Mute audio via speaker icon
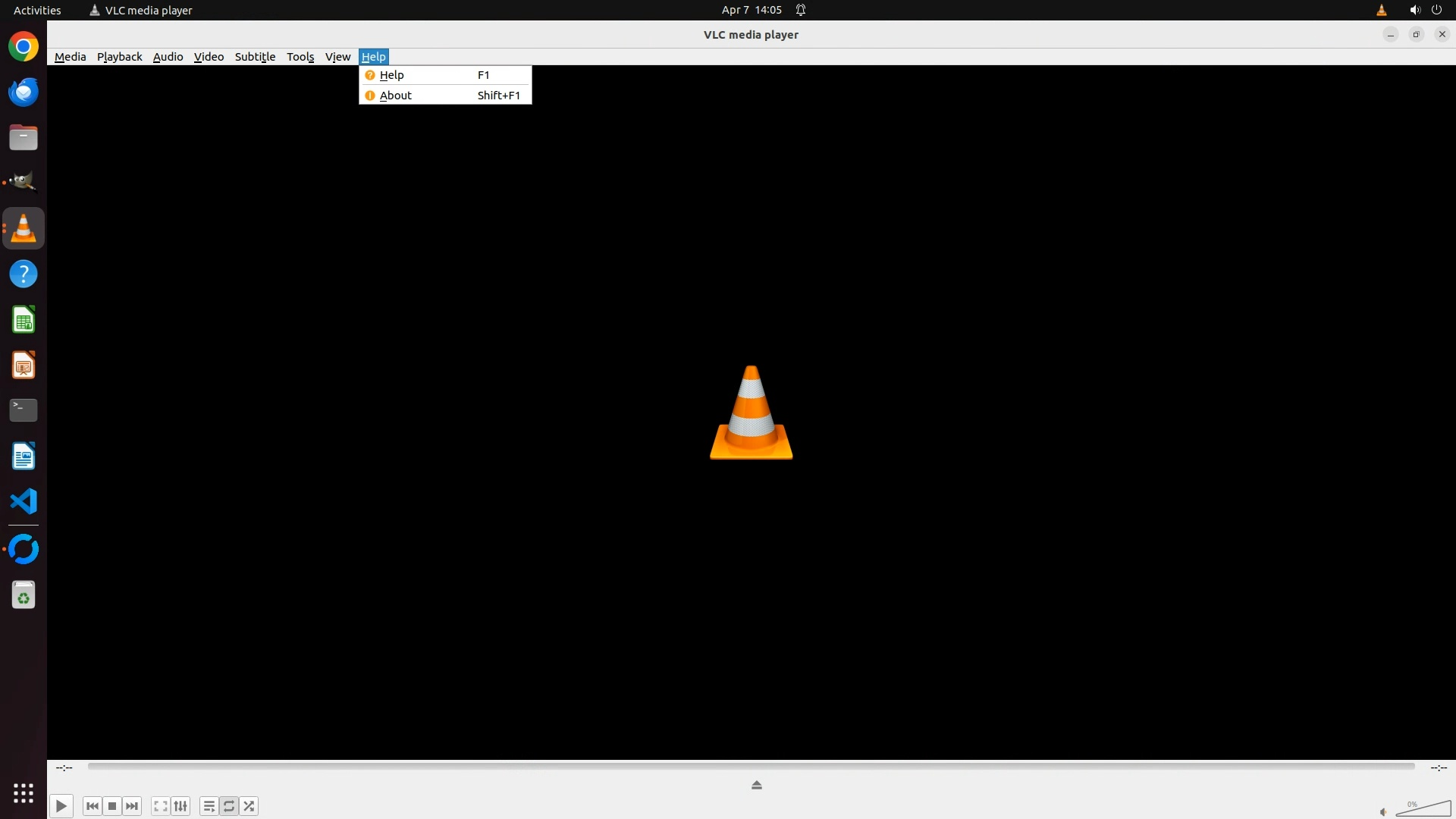 pos(1383,812)
